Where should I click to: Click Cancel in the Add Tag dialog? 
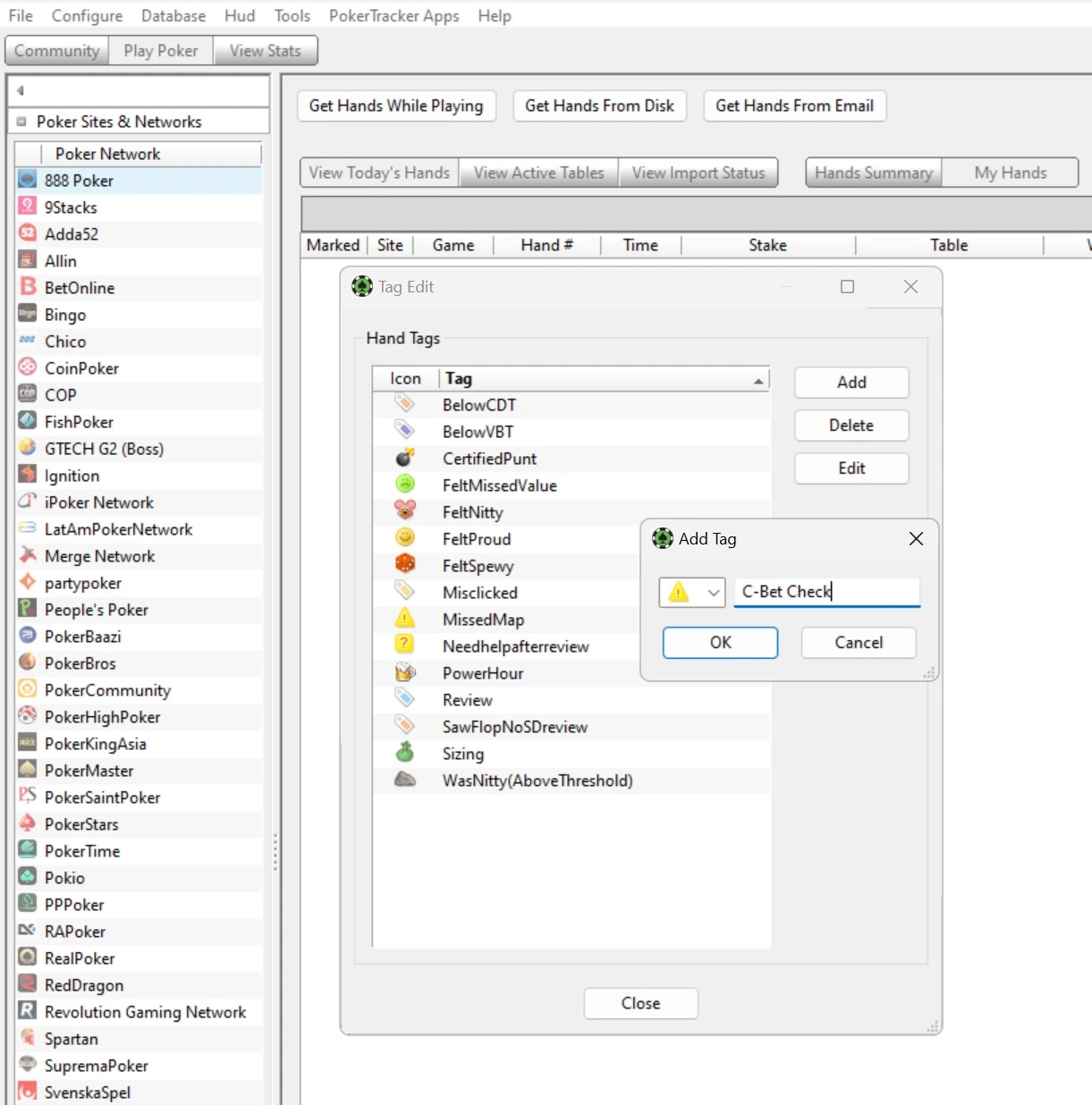tap(859, 643)
